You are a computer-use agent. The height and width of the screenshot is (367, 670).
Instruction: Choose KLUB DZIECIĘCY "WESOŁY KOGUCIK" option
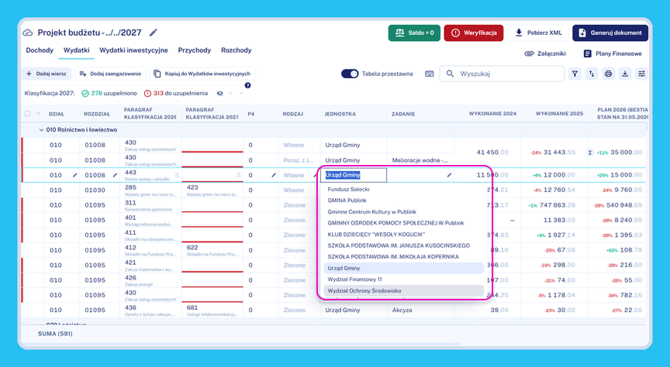click(403, 235)
